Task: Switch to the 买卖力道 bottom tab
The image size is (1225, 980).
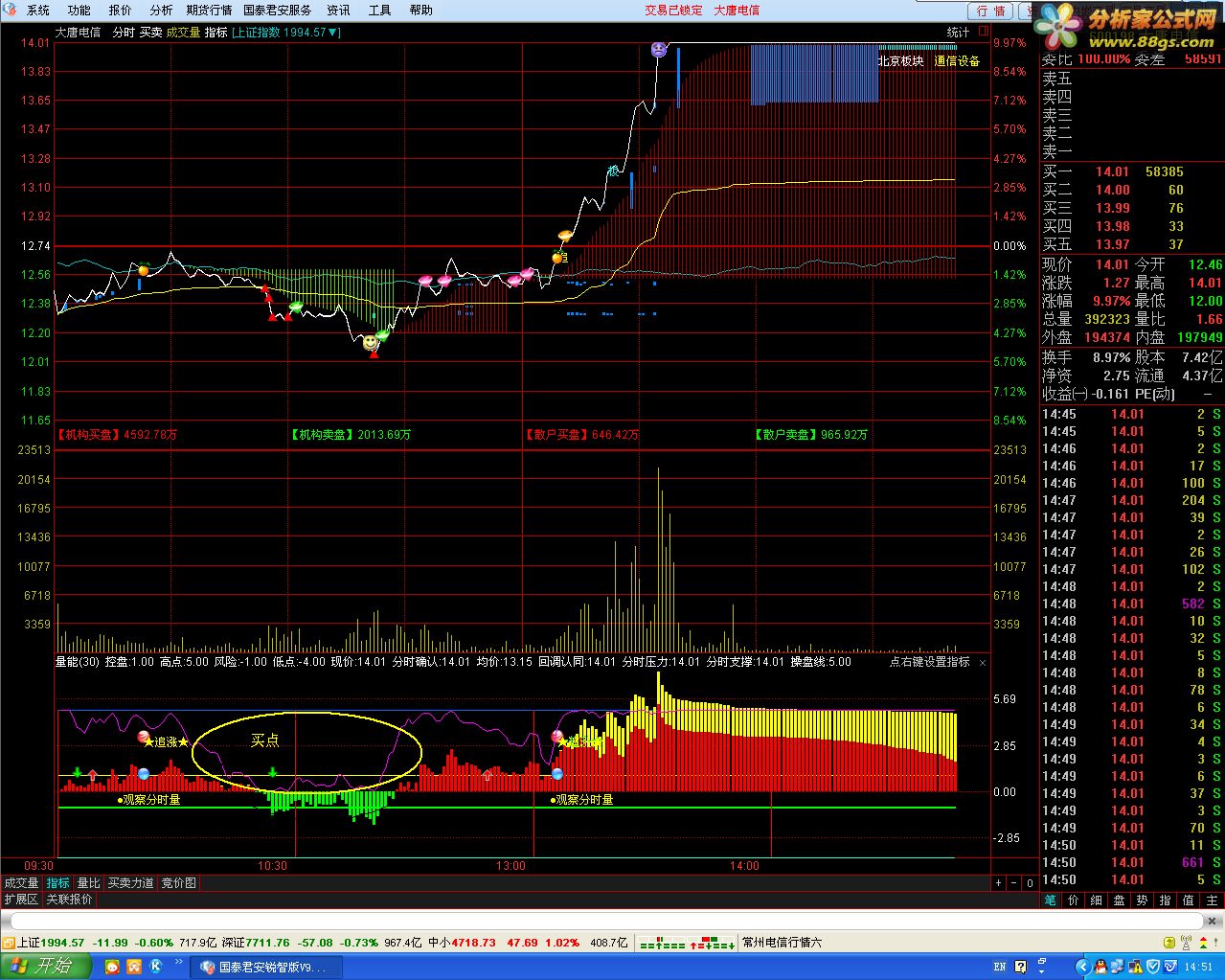Action: click(x=130, y=883)
